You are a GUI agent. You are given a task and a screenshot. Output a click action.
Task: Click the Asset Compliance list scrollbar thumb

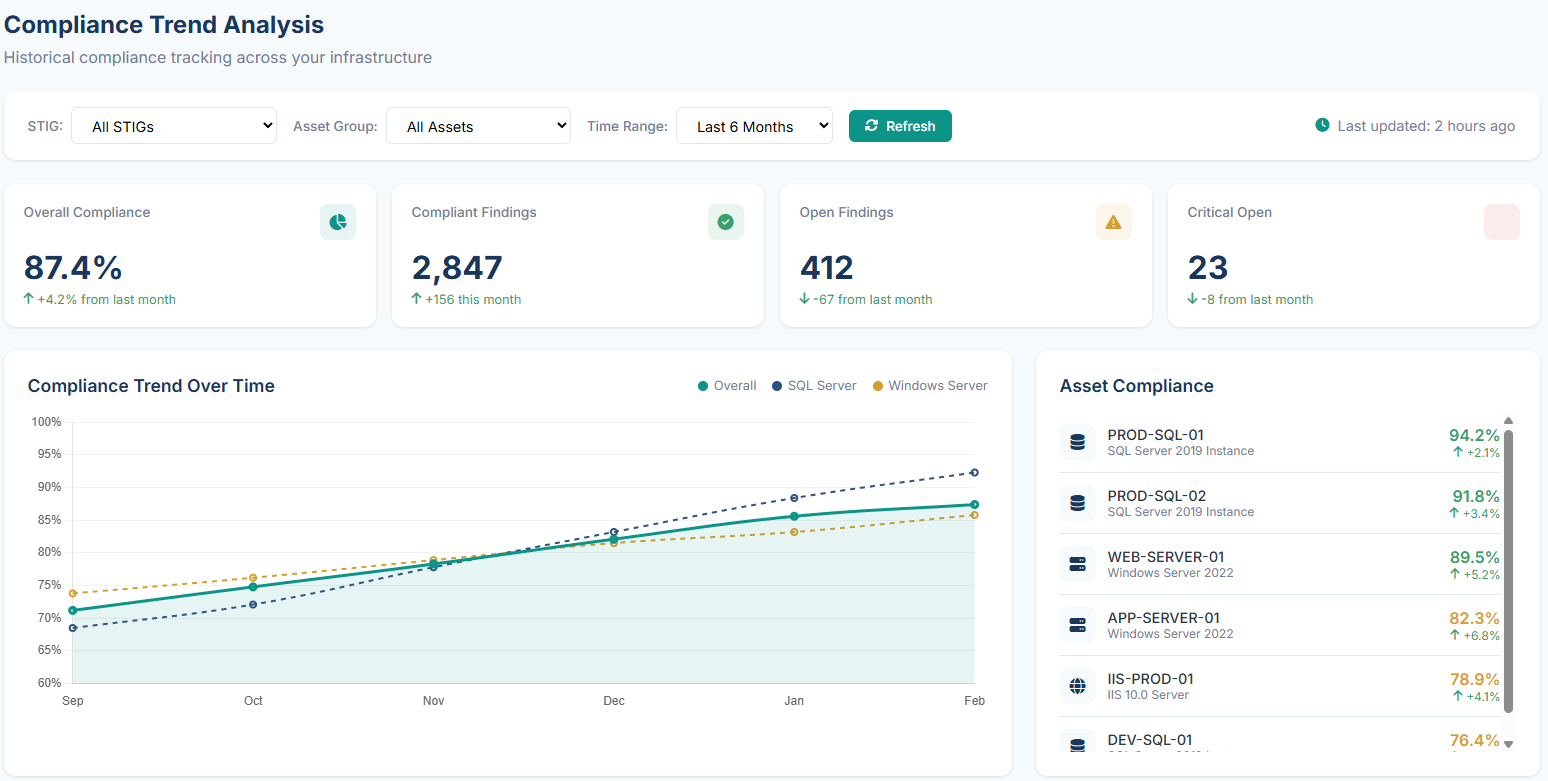point(1508,570)
